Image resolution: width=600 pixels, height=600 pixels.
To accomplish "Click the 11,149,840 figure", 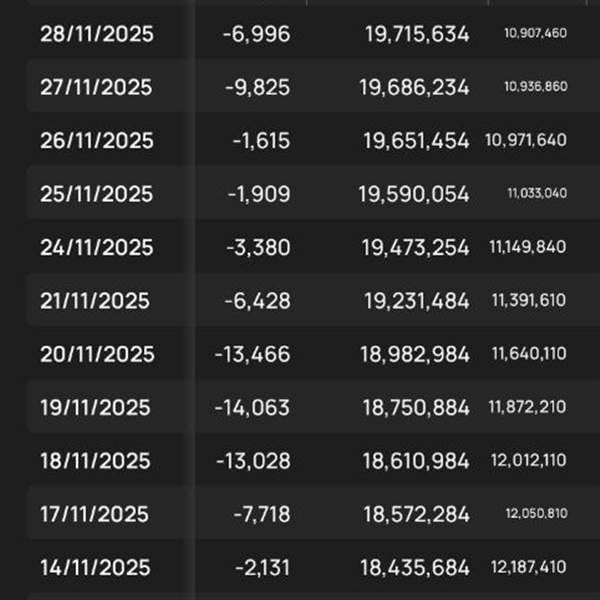I will 528,247.
